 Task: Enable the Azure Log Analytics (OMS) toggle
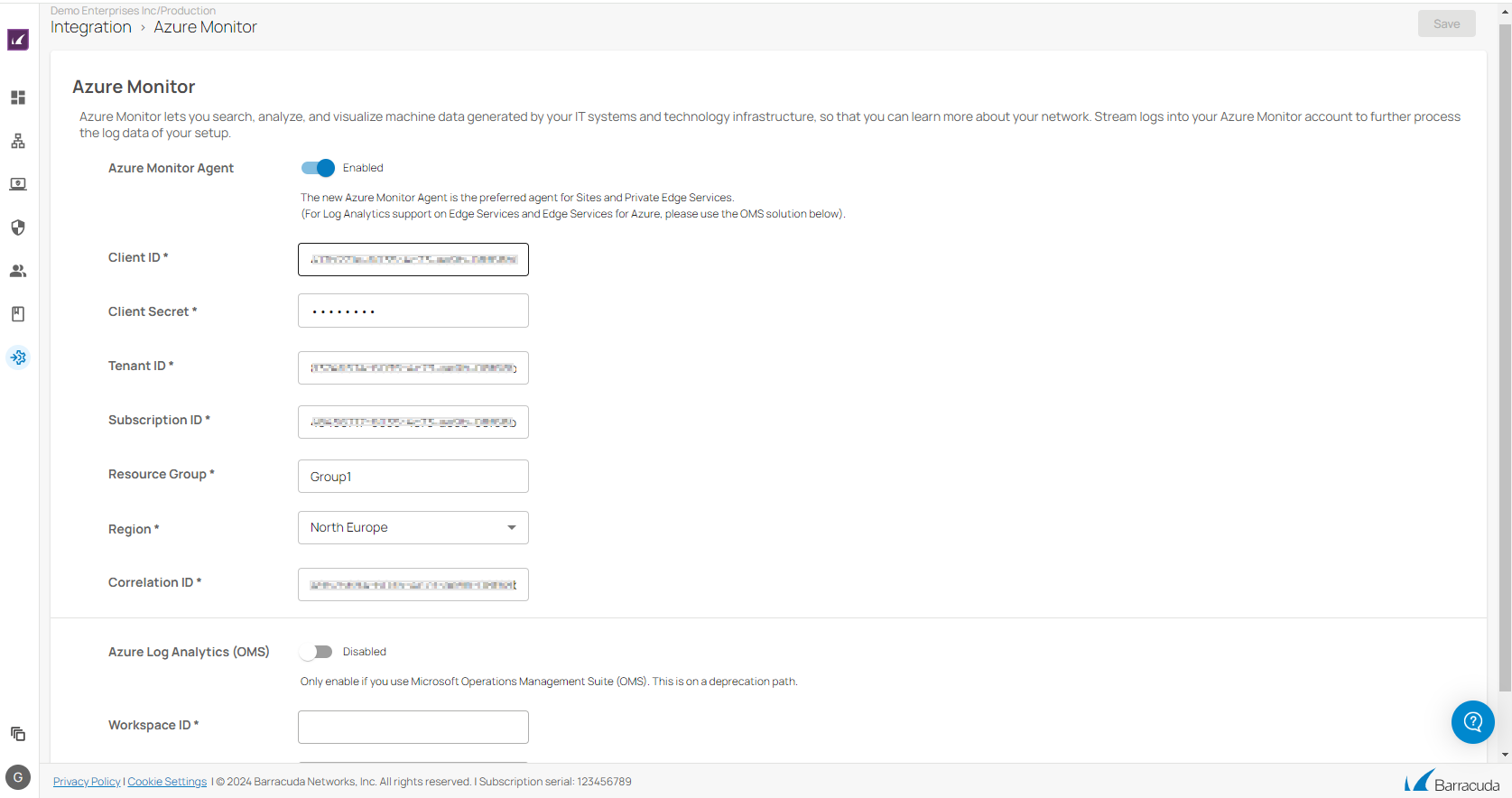tap(317, 652)
